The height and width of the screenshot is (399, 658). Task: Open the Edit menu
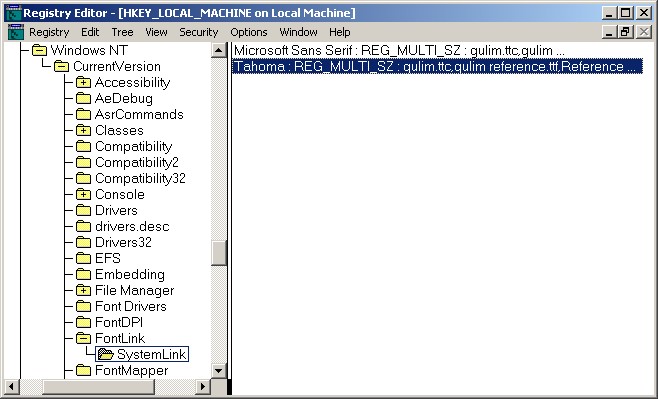pyautogui.click(x=90, y=32)
